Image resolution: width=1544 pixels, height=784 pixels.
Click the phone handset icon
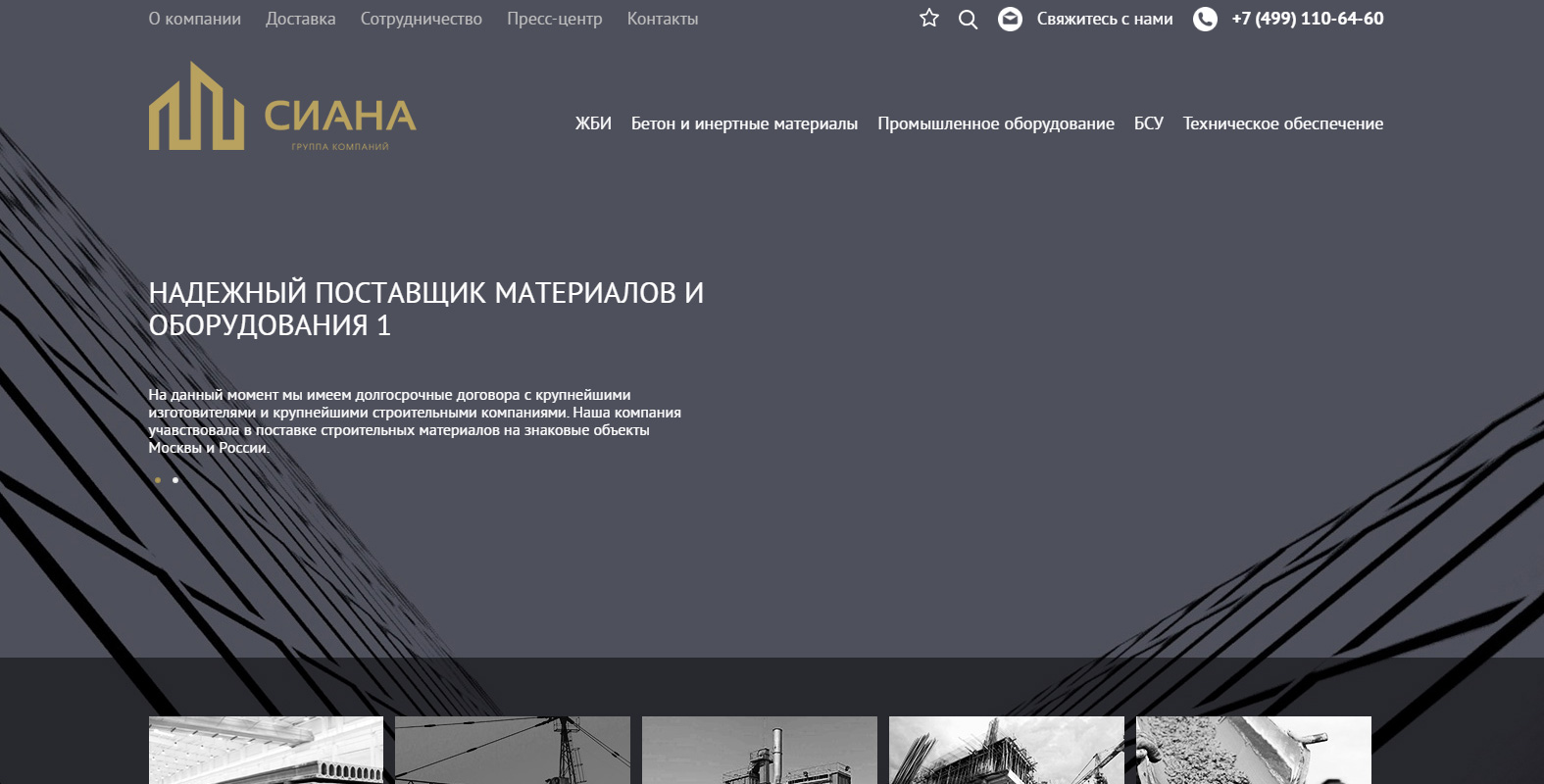coord(1205,20)
